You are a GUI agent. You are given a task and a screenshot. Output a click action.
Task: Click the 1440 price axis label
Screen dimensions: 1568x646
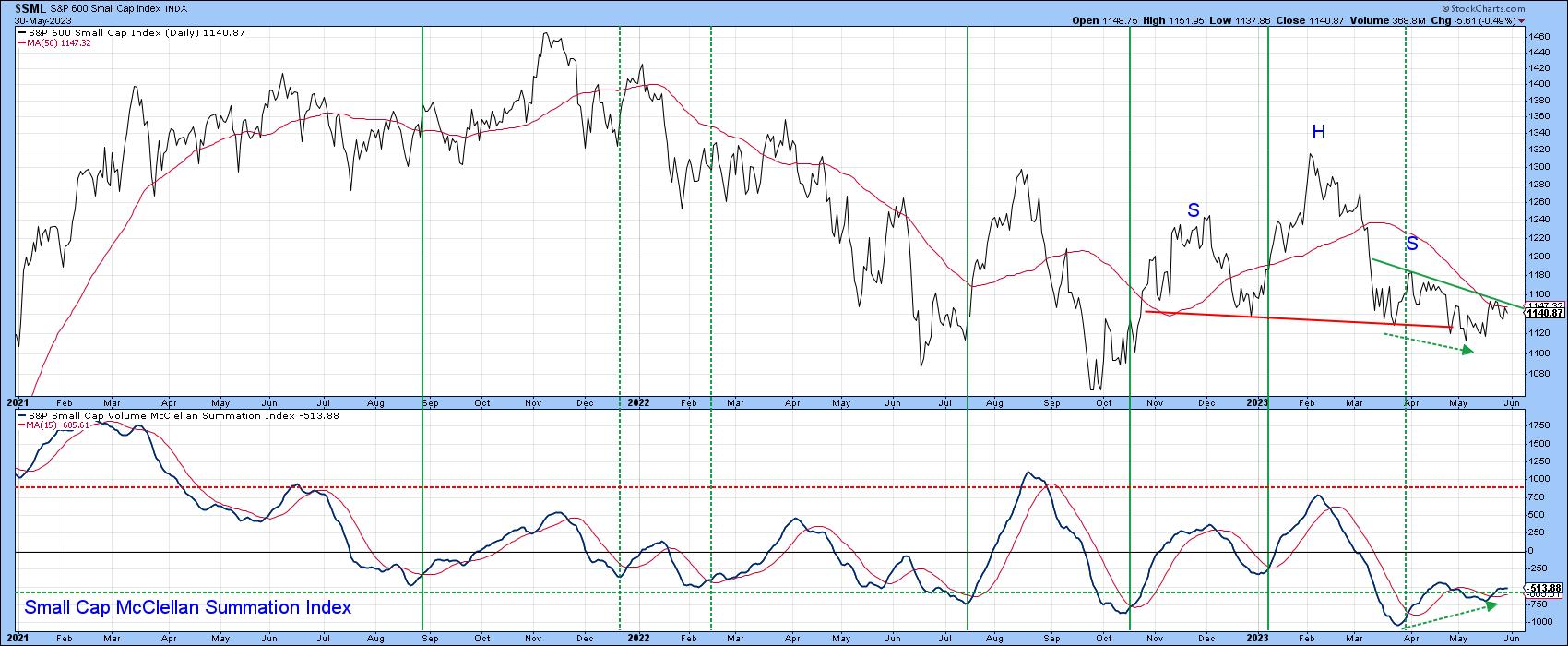coord(1539,53)
